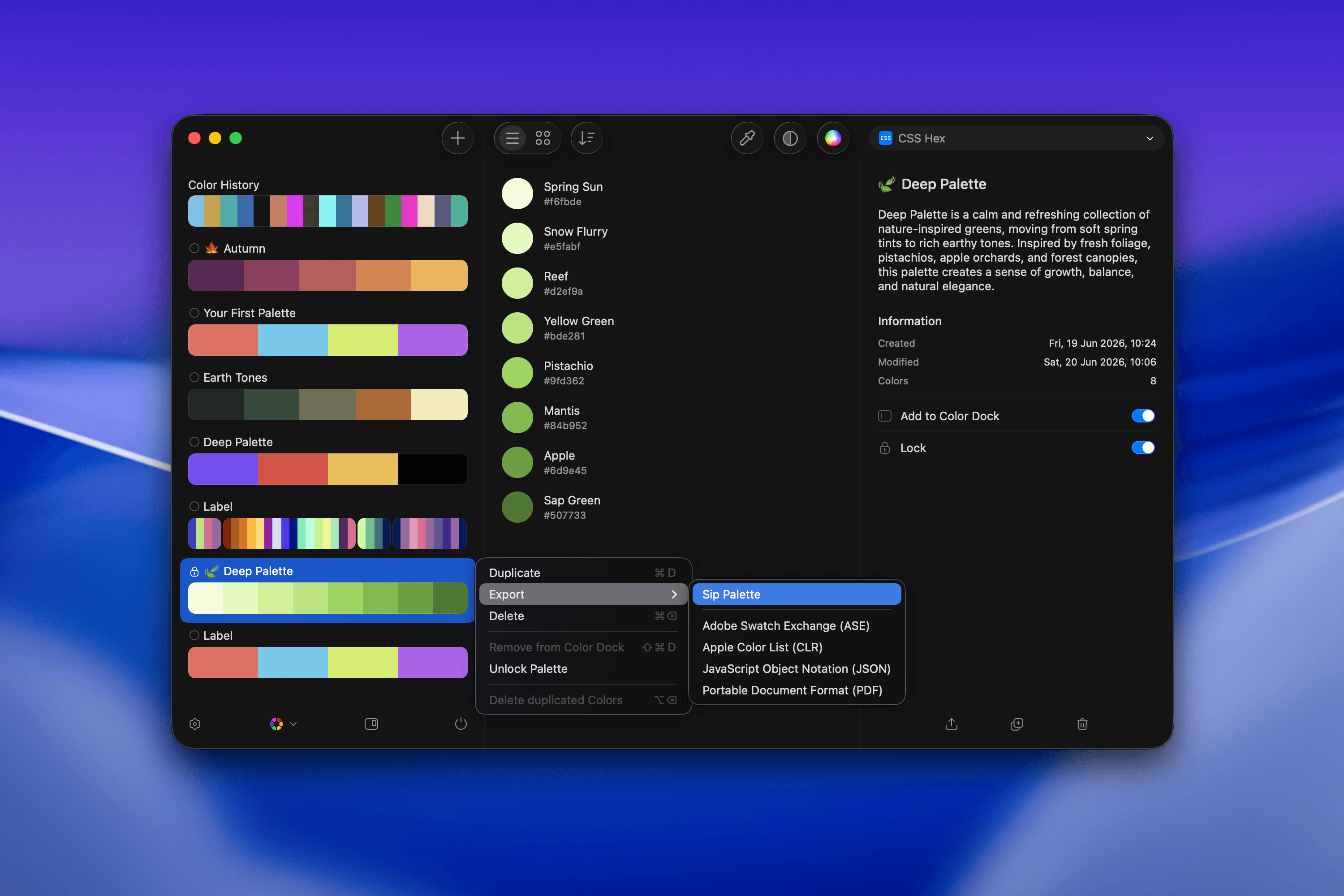Screen dimensions: 1344x896
Task: Click the Apple color circle
Action: tap(517, 462)
